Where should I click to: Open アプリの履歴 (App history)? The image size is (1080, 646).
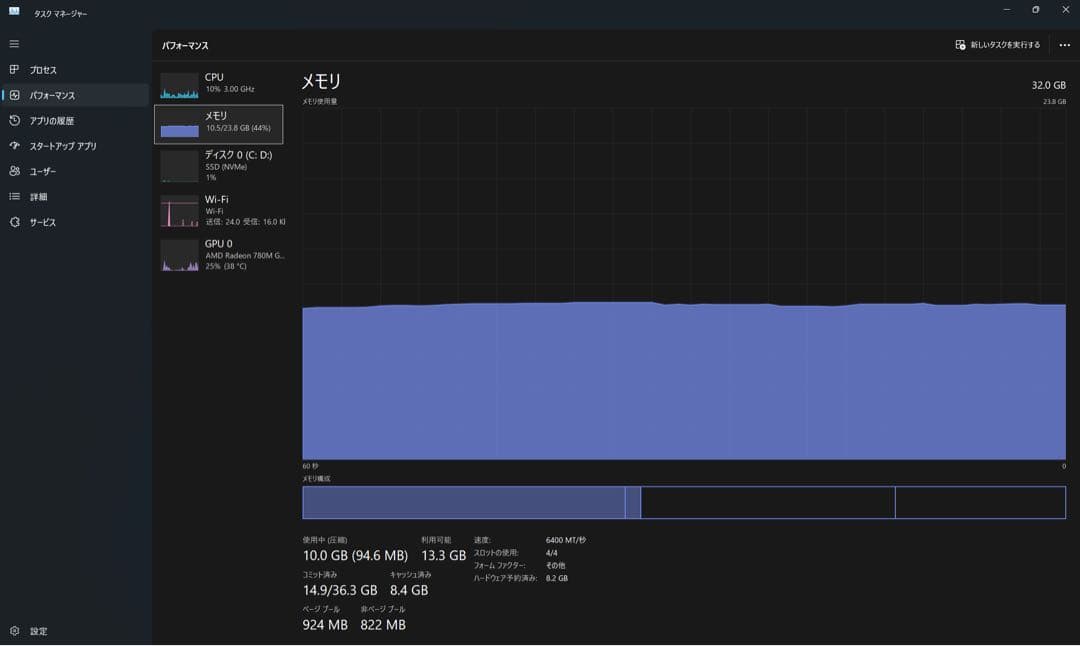[x=51, y=121]
